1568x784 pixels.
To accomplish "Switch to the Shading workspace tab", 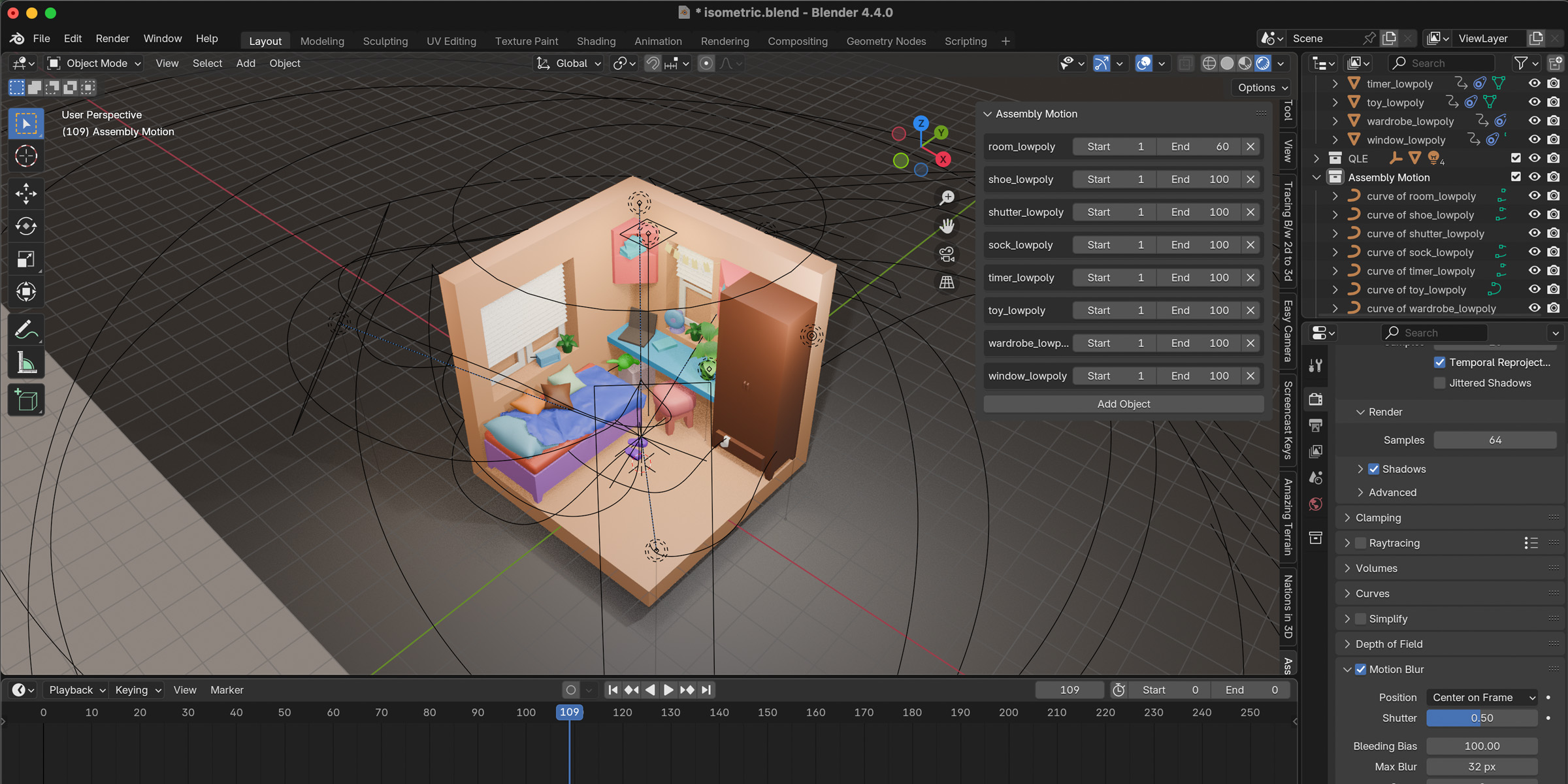I will coord(596,41).
